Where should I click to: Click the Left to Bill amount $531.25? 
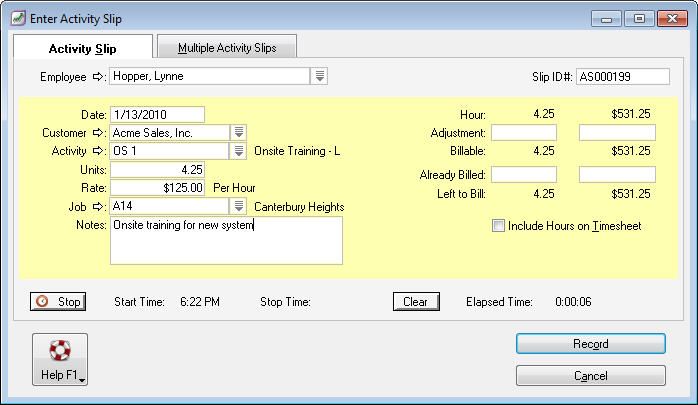tap(631, 194)
